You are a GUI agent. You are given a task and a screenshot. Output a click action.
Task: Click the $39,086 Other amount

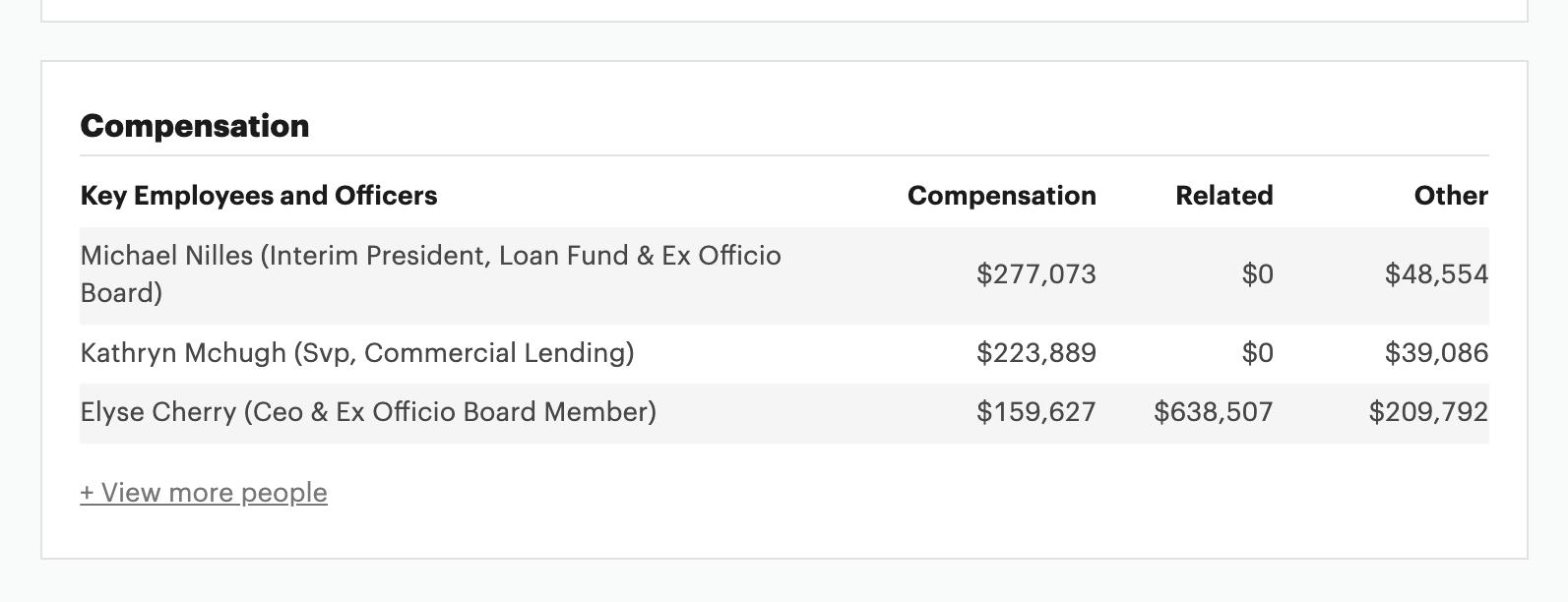click(1436, 353)
